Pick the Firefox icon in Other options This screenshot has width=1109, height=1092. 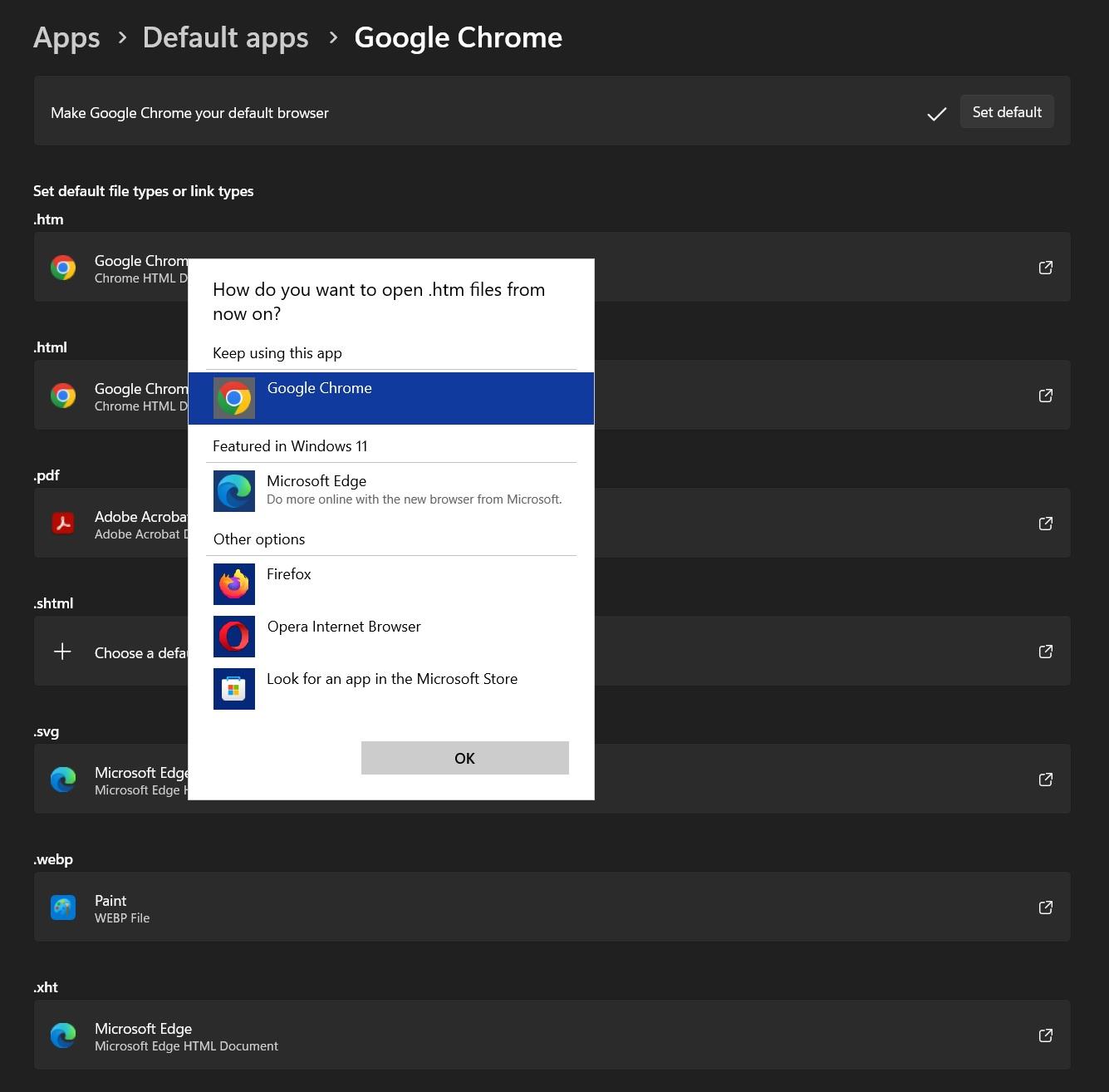(234, 584)
